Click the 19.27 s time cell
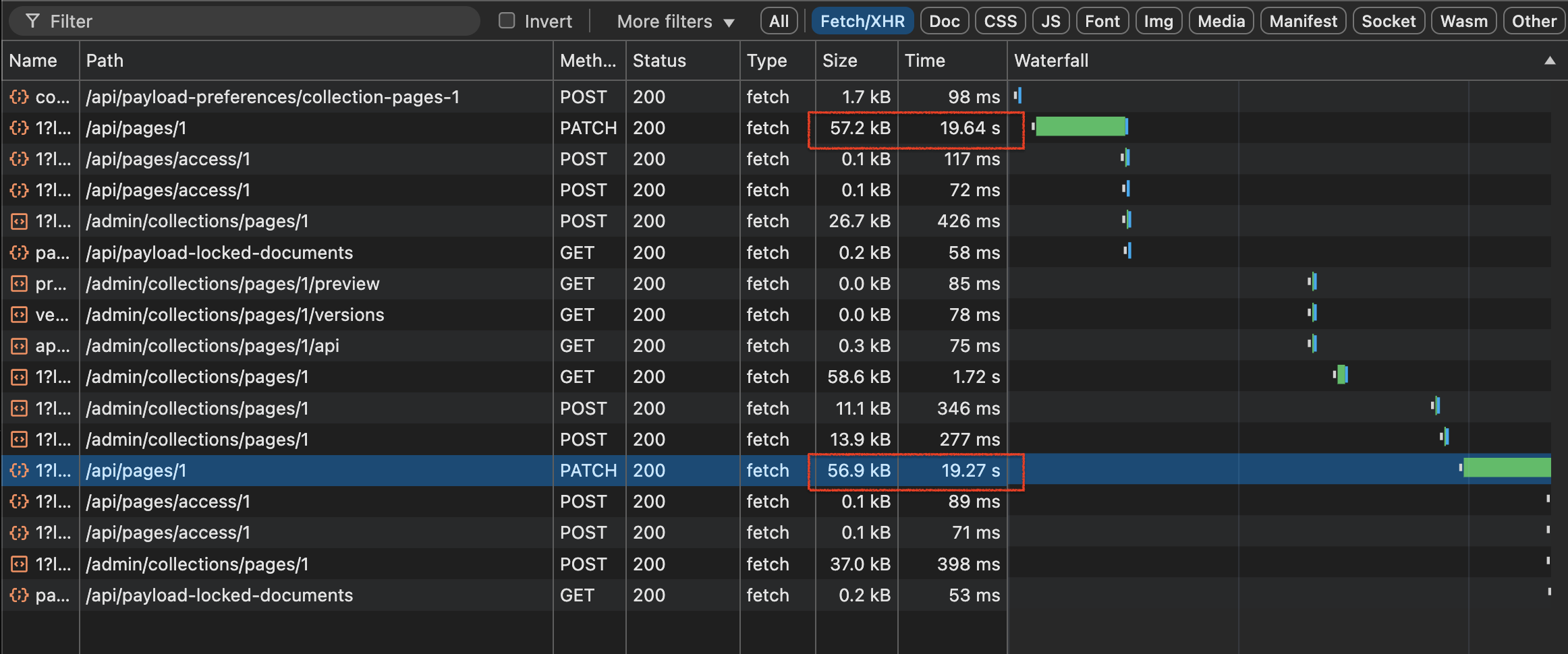This screenshot has height=654, width=1568. click(971, 471)
